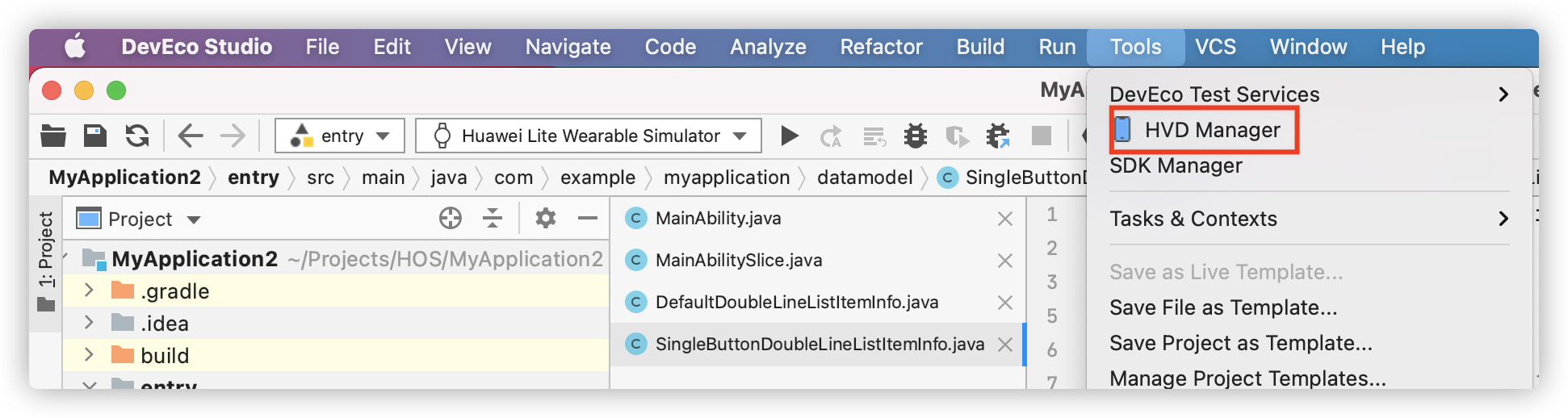This screenshot has height=418, width=1568.
Task: Click the locate opened file target icon
Action: [x=450, y=218]
